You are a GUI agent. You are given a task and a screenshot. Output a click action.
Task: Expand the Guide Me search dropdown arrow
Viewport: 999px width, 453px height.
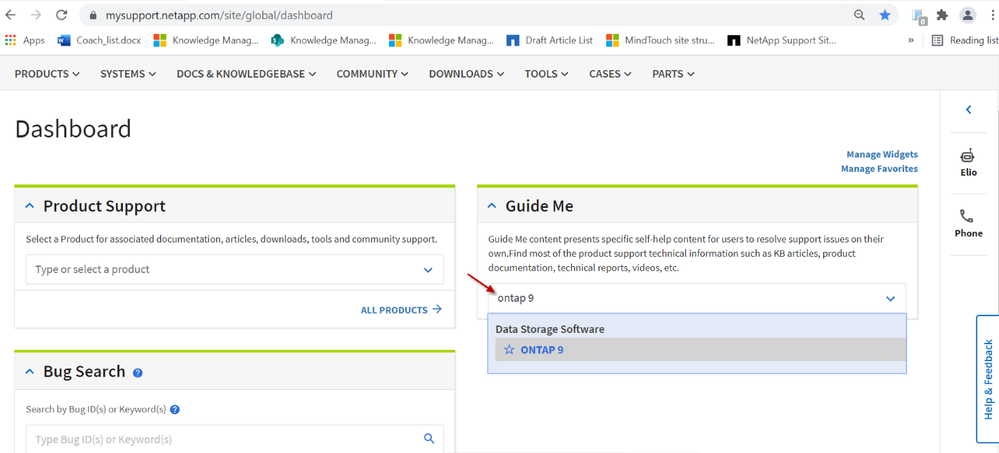(890, 299)
